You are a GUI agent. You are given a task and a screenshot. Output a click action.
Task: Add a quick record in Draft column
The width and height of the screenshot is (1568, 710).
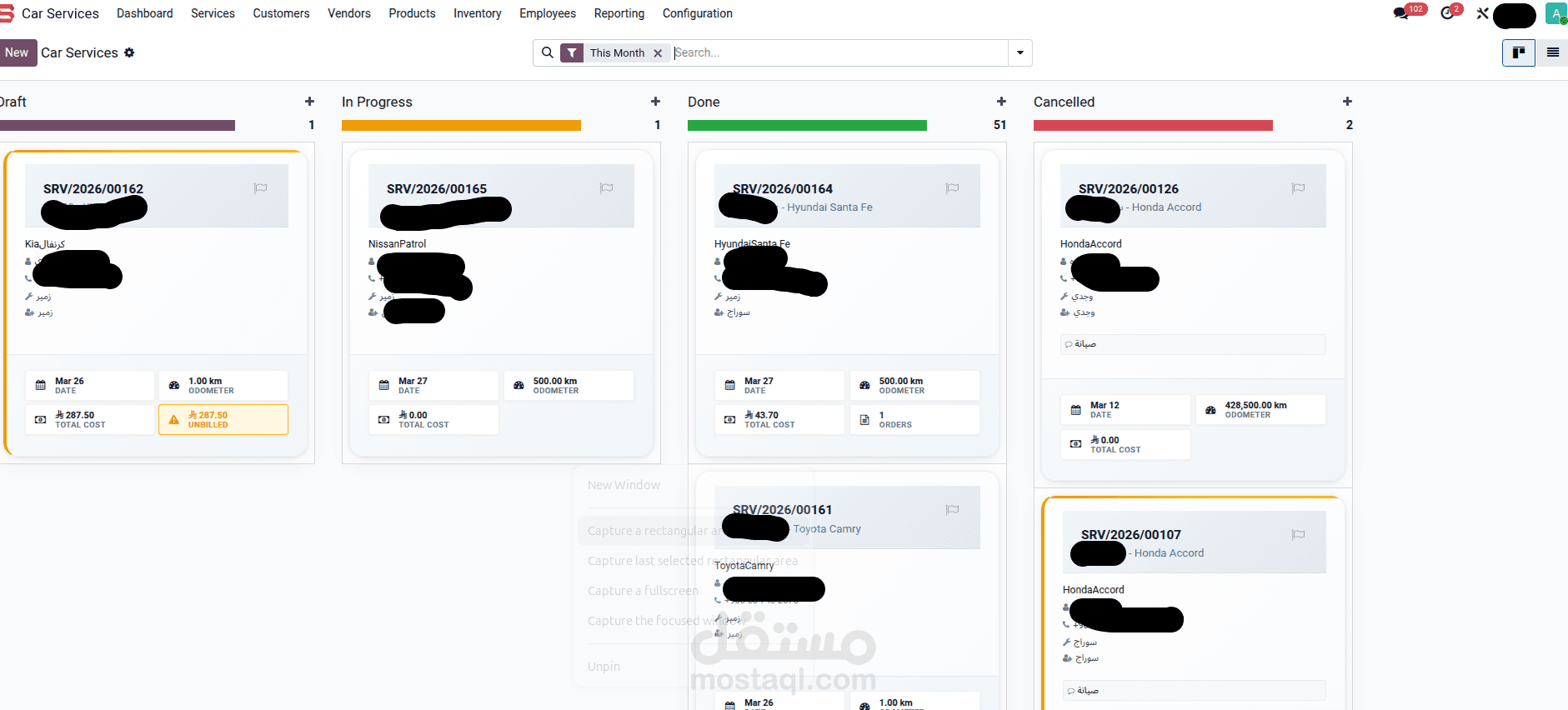[309, 102]
